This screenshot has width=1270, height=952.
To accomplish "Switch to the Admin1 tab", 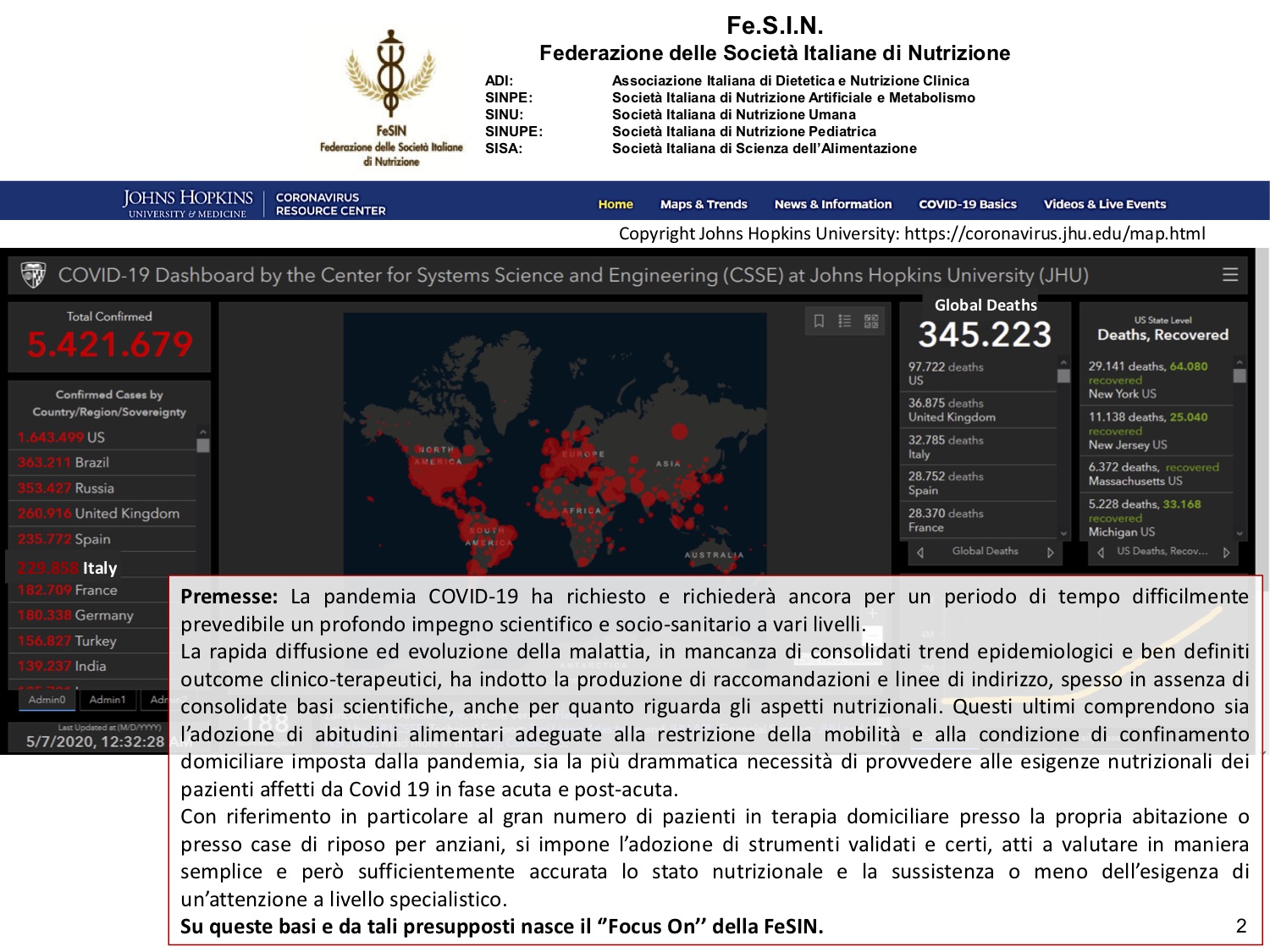I will (108, 700).
